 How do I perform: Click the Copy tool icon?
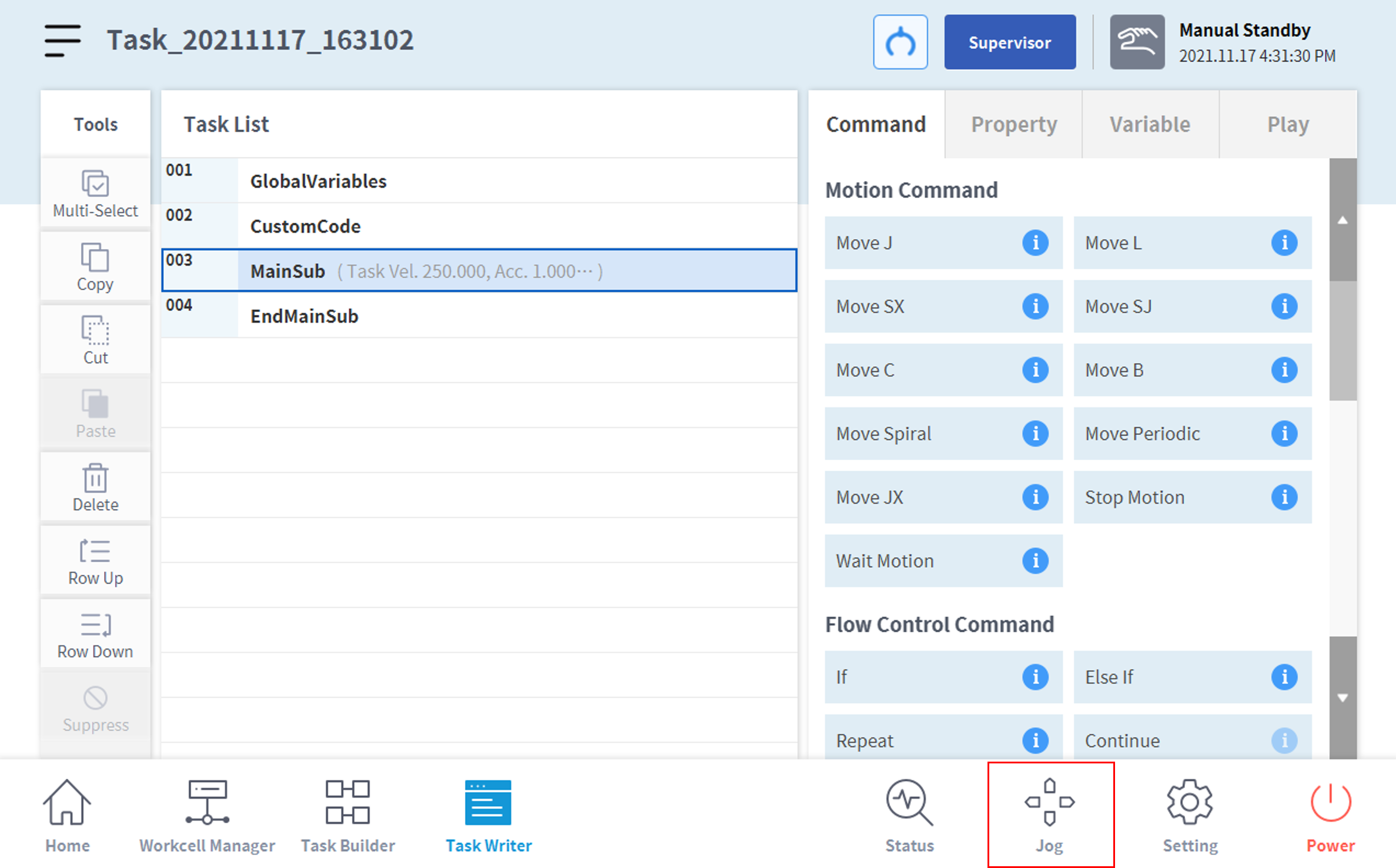click(x=95, y=257)
